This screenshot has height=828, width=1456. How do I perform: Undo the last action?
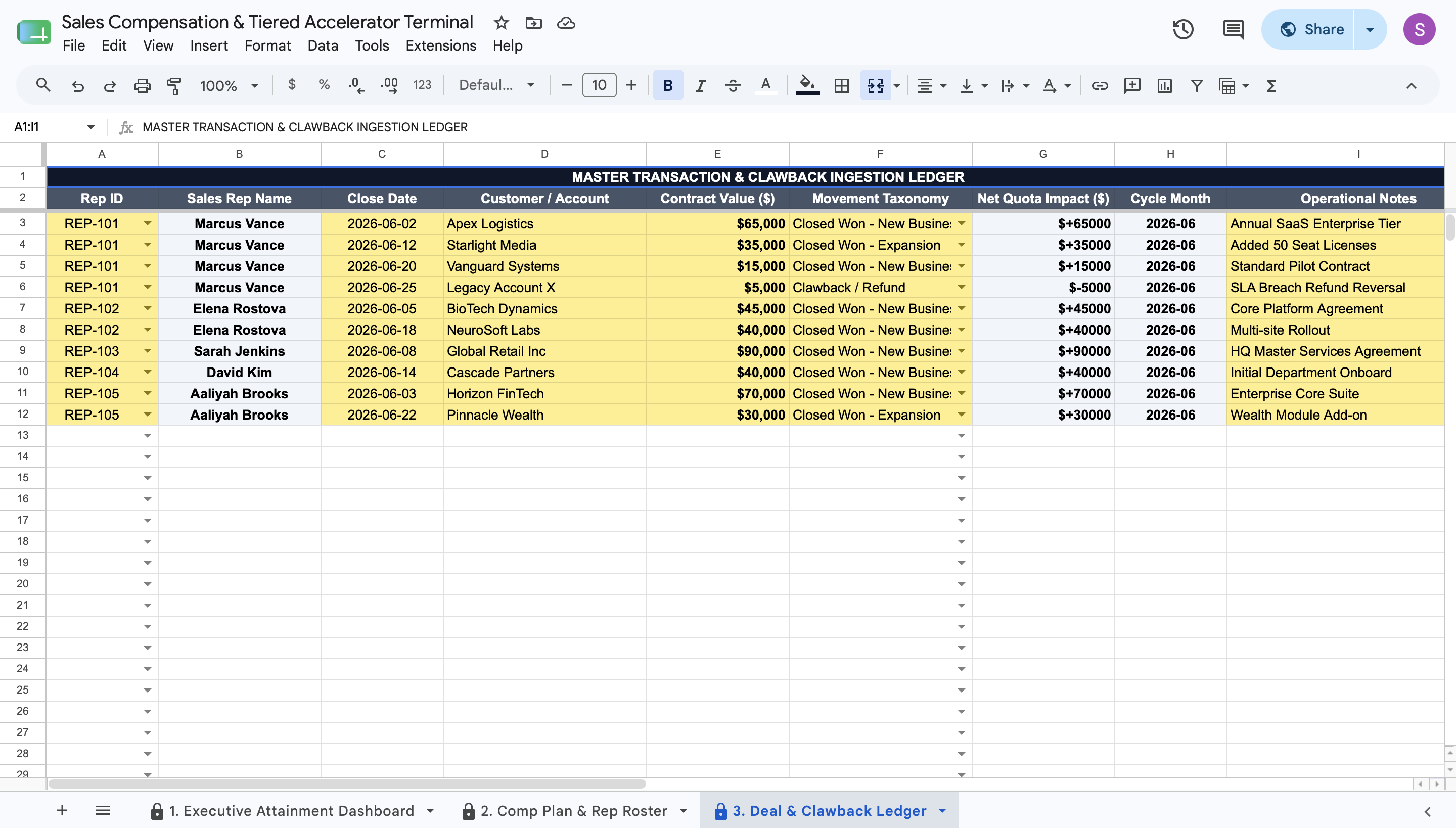[x=77, y=86]
